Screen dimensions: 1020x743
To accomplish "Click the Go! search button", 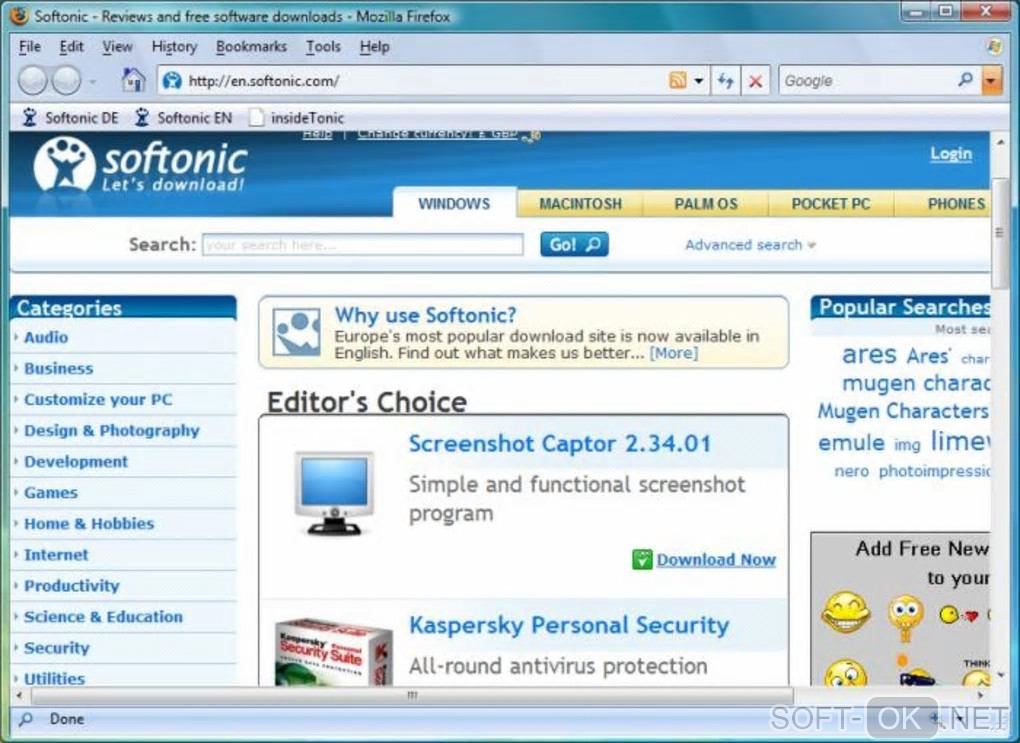I will pyautogui.click(x=574, y=244).
